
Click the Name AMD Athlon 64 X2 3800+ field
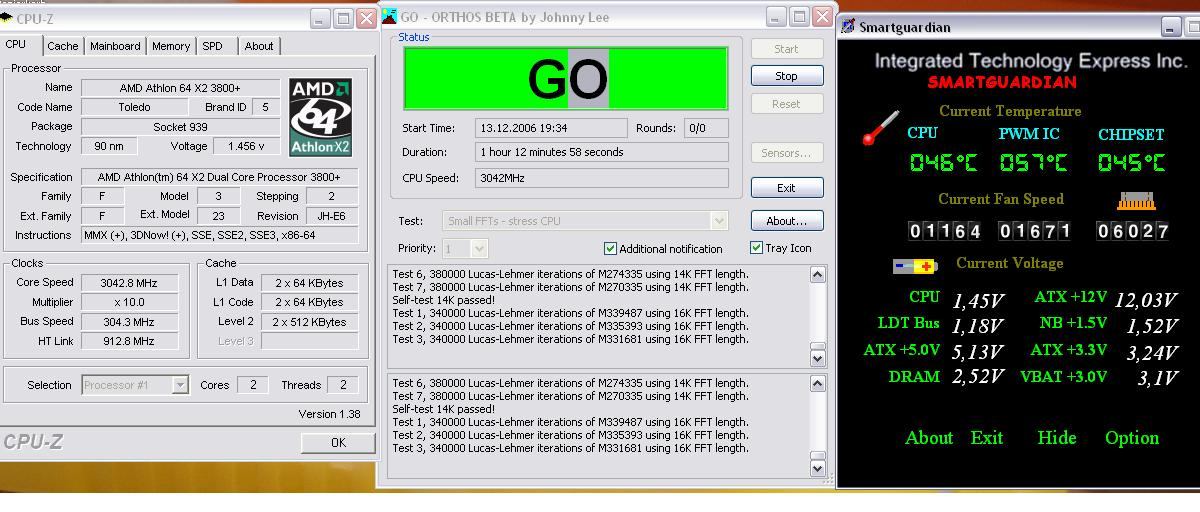point(180,88)
